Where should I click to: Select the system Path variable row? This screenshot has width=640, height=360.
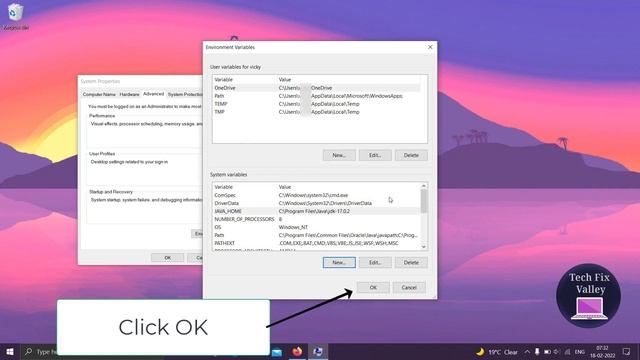click(316, 235)
